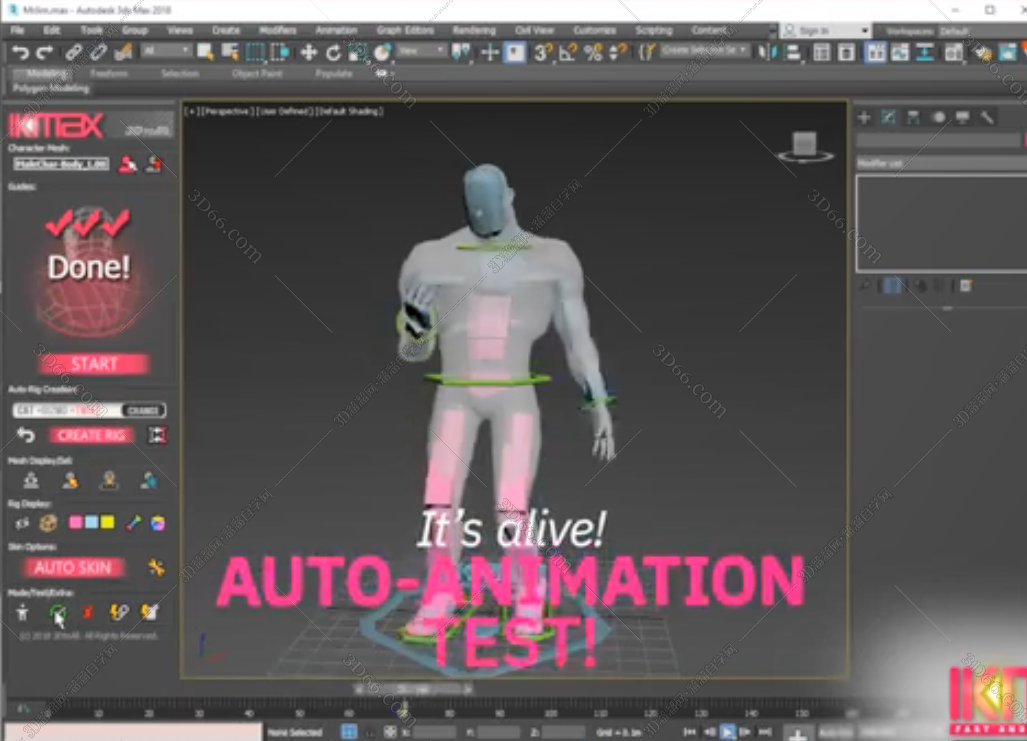Click the Play Animation button
The width and height of the screenshot is (1027, 741).
point(727,732)
